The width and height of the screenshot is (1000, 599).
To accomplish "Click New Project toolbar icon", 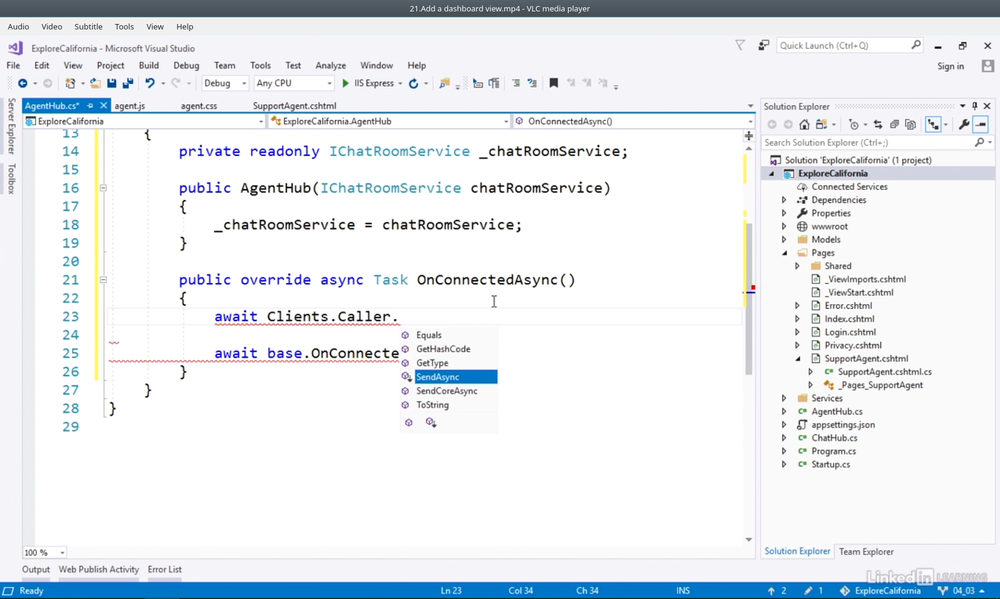I will 70,83.
